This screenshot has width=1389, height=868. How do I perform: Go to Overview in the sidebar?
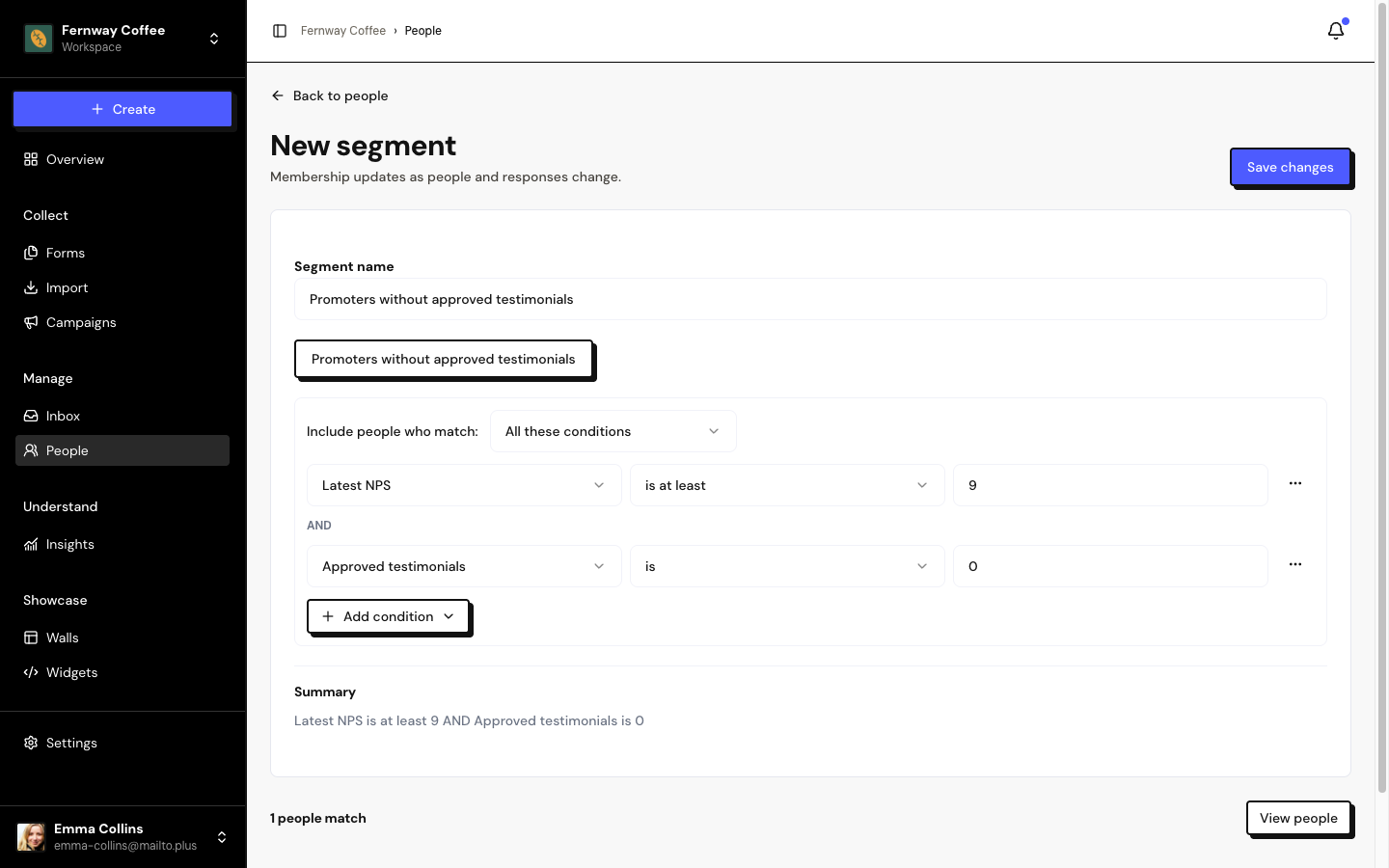click(123, 159)
